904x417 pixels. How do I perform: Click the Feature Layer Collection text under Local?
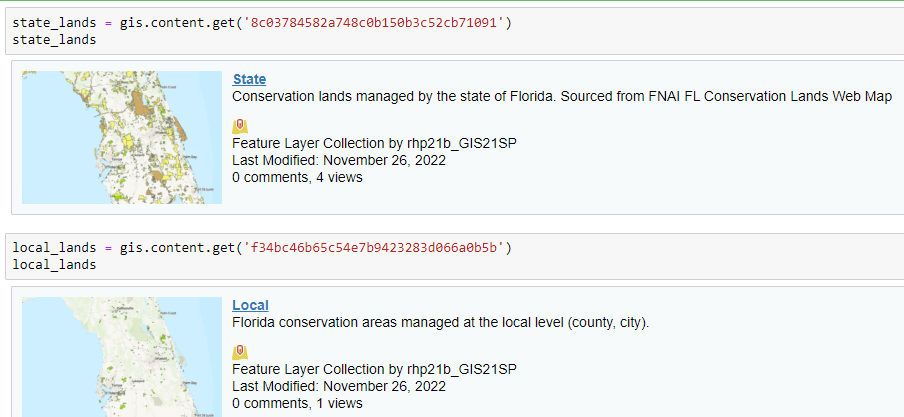[x=374, y=368]
